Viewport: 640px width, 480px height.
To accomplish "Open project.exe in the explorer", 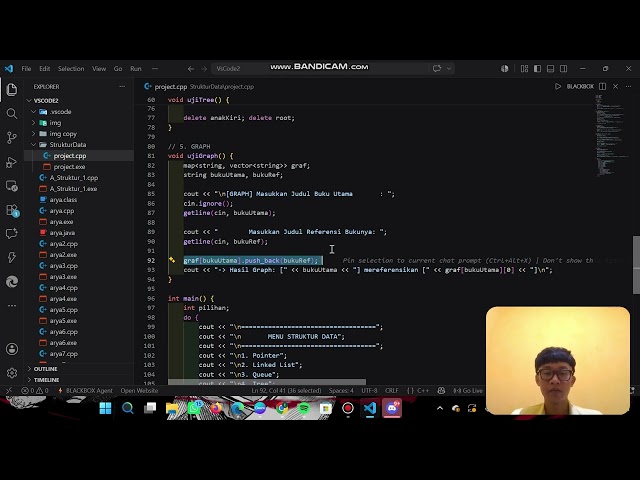I will tap(69, 167).
